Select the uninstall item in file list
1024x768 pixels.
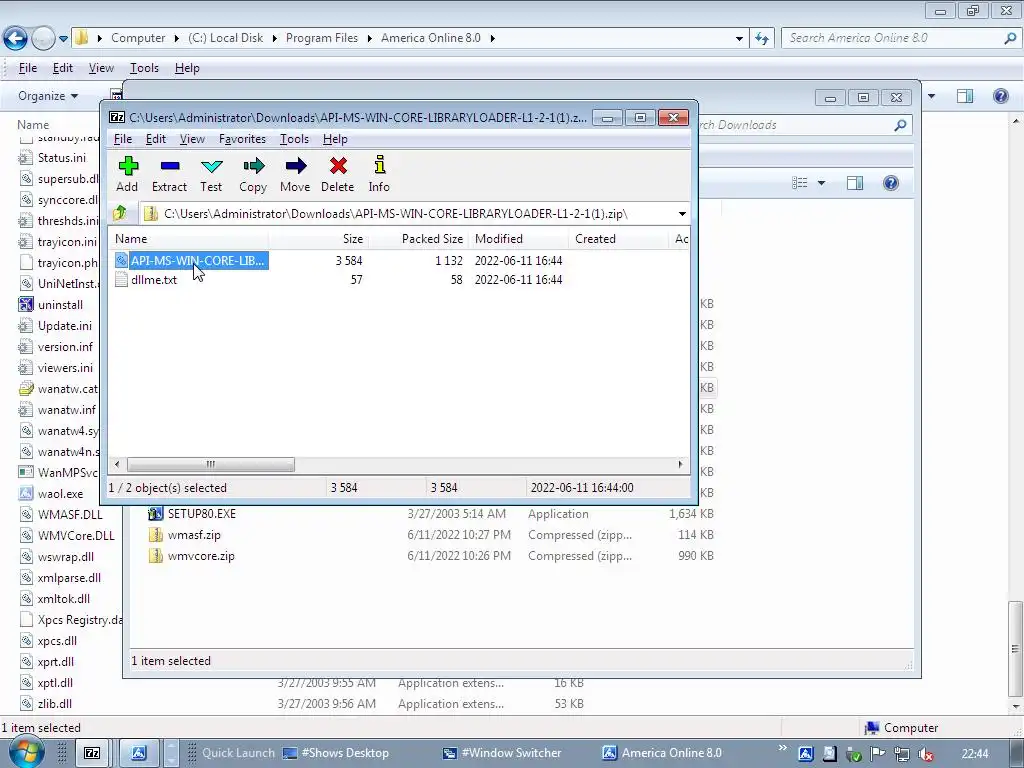coord(51,305)
